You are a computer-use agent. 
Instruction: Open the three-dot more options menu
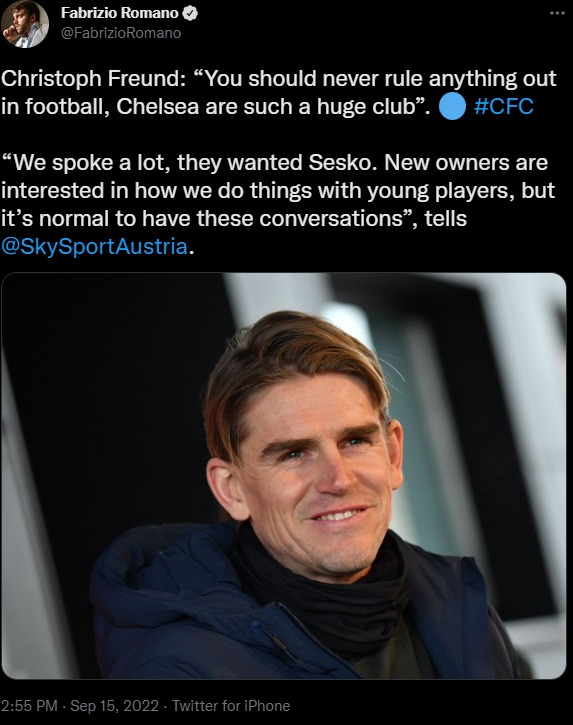557,13
